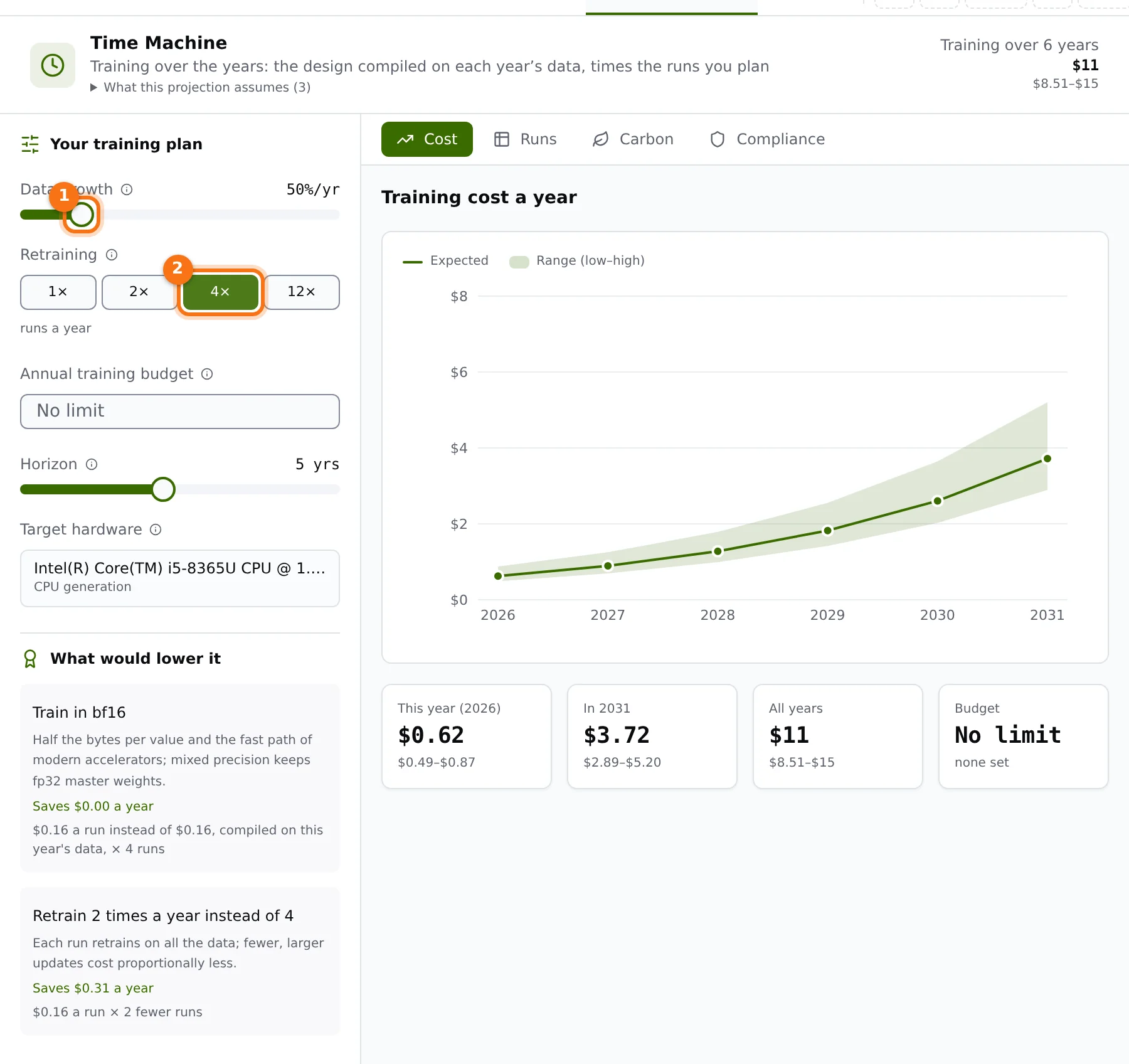
Task: Click the leaf icon in the Carbon tab
Action: point(601,139)
